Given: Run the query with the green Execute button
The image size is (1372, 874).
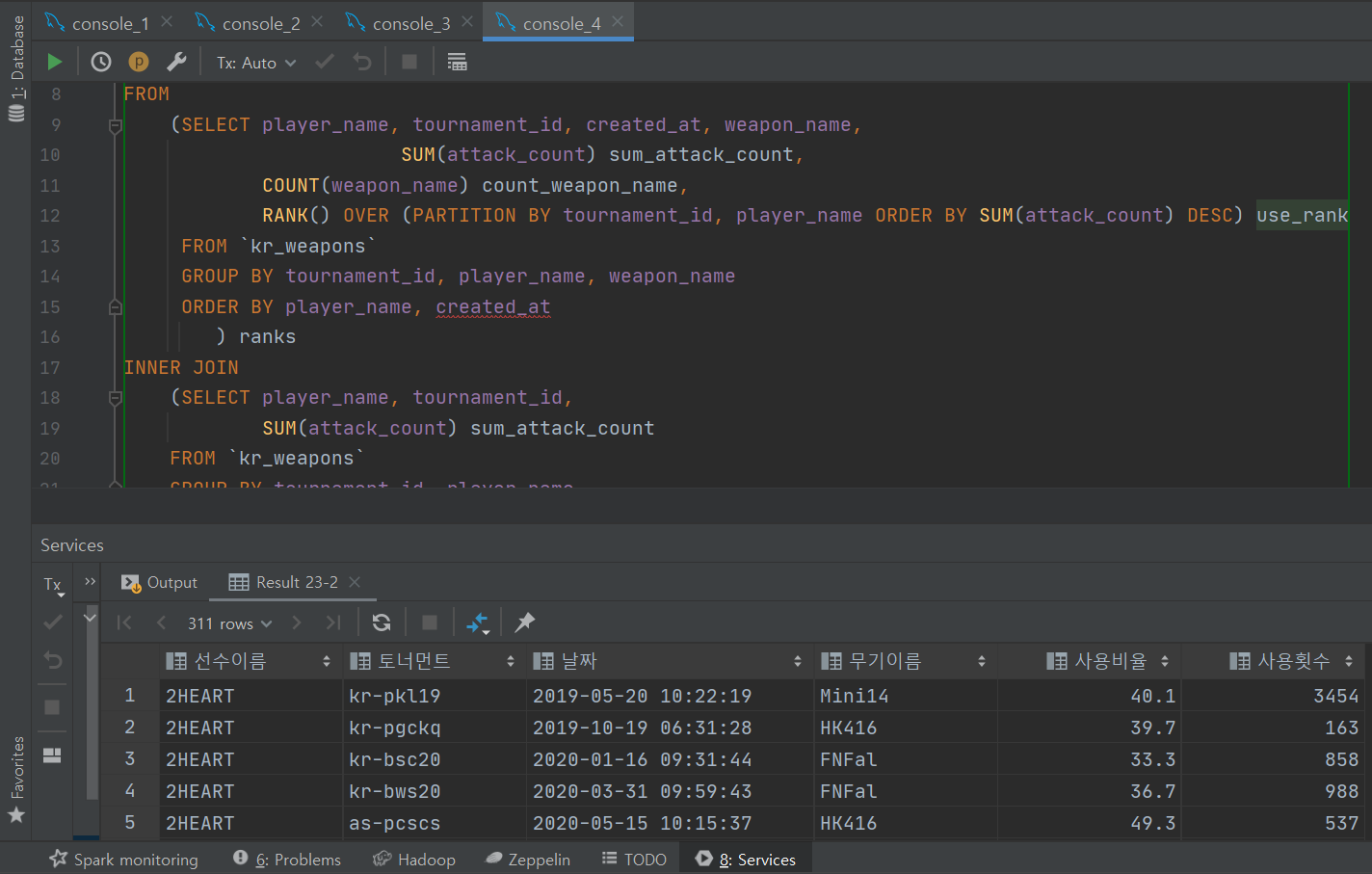Looking at the screenshot, I should [x=55, y=62].
